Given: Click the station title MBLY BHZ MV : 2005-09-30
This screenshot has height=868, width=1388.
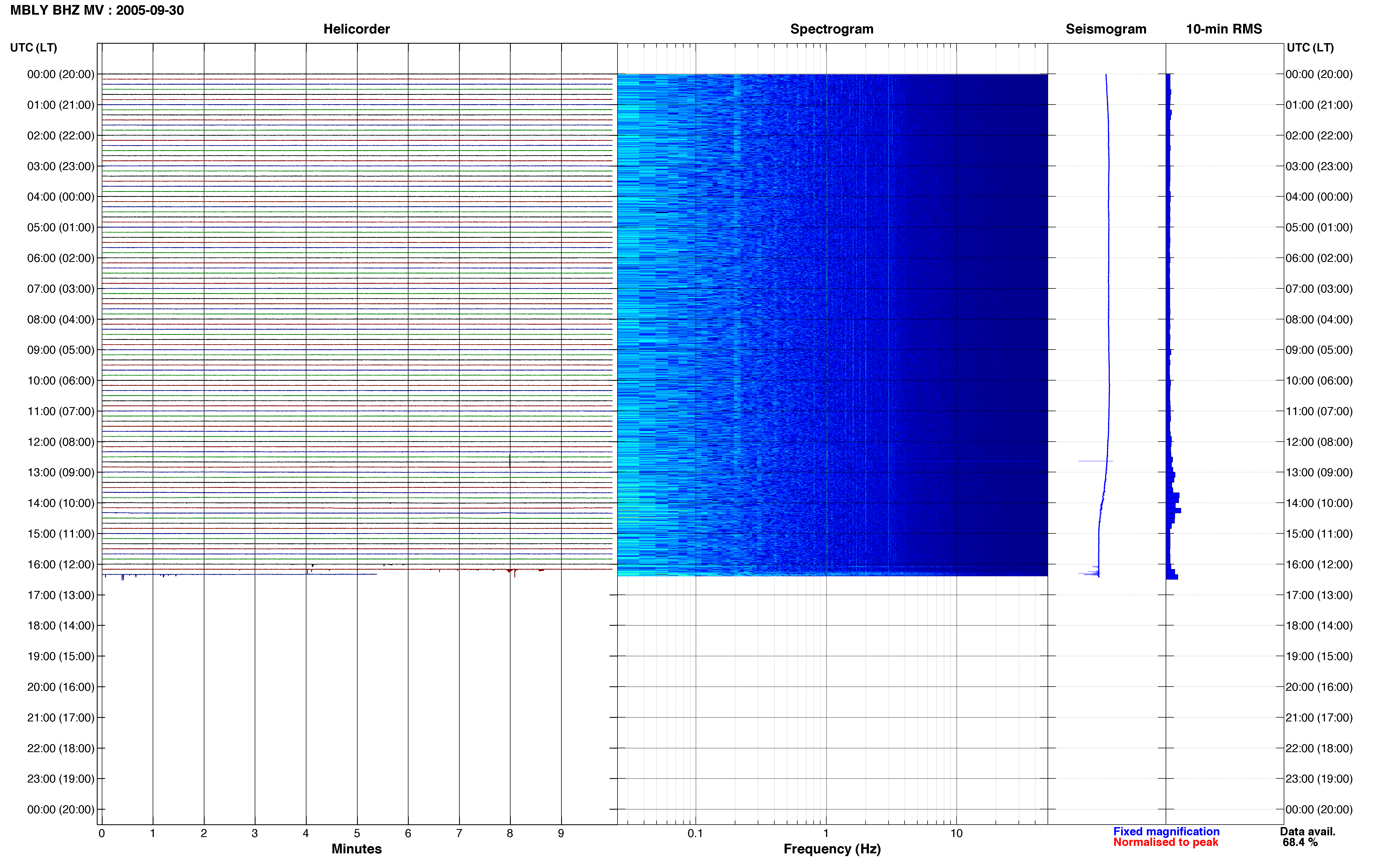Looking at the screenshot, I should [x=97, y=10].
